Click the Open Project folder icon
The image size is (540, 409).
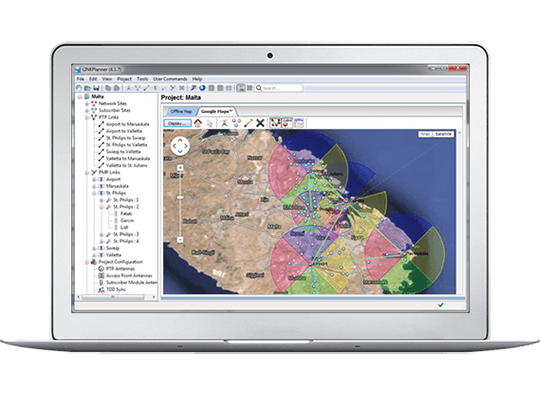[x=87, y=88]
